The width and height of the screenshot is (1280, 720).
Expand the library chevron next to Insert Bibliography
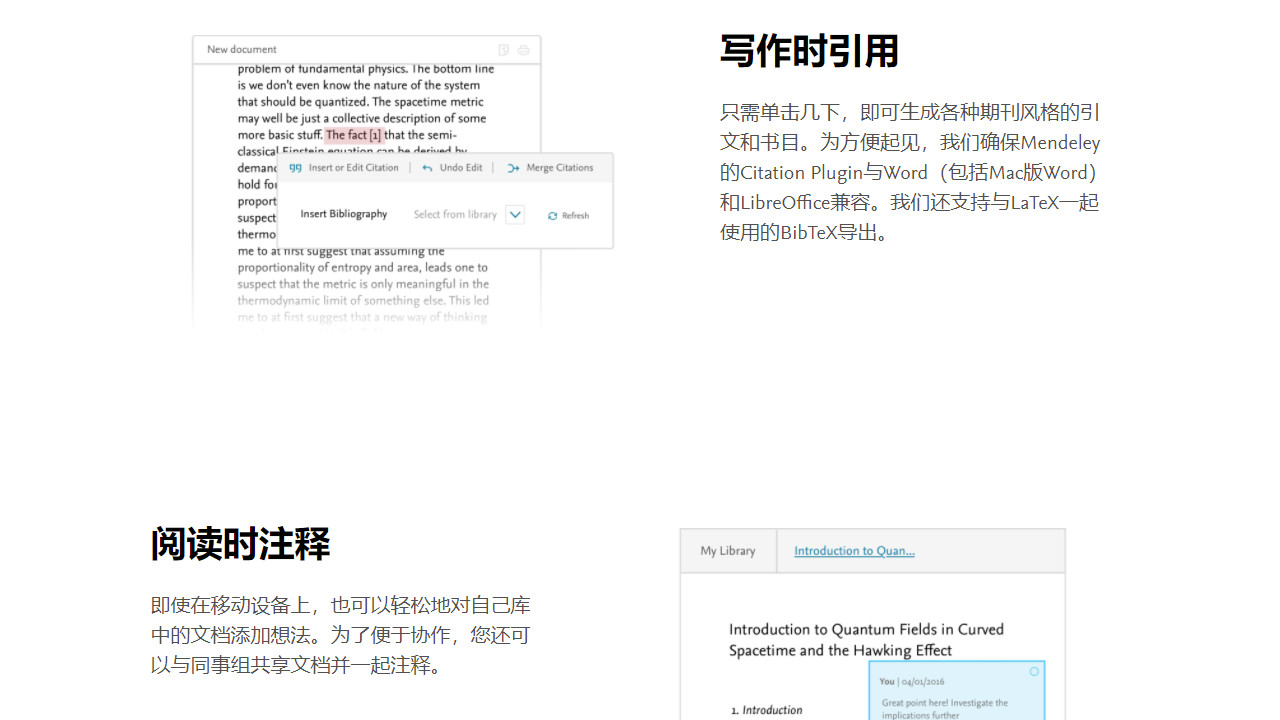(x=515, y=214)
